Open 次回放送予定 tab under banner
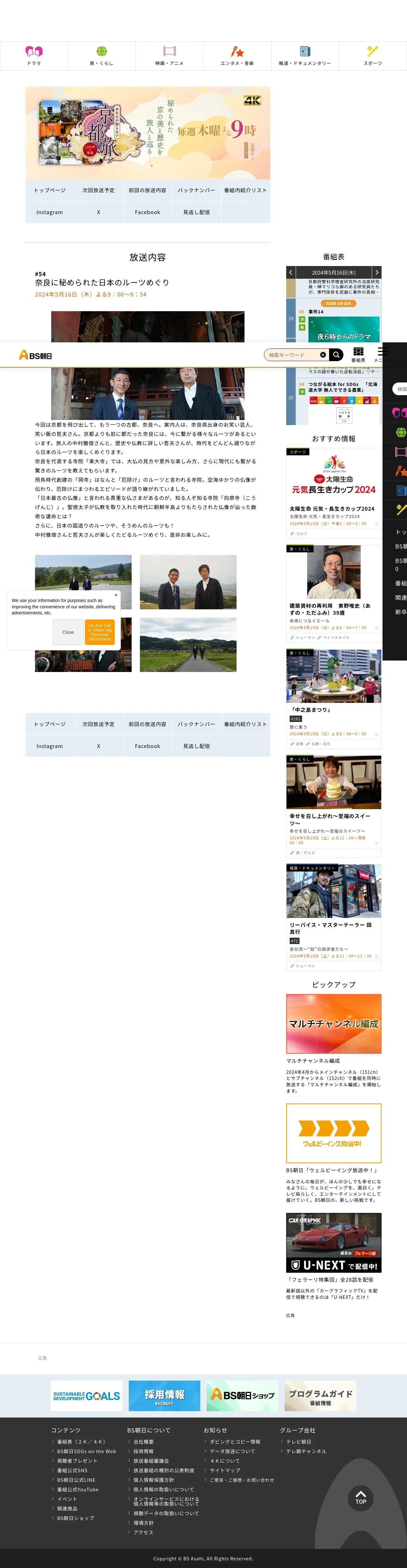 (99, 191)
